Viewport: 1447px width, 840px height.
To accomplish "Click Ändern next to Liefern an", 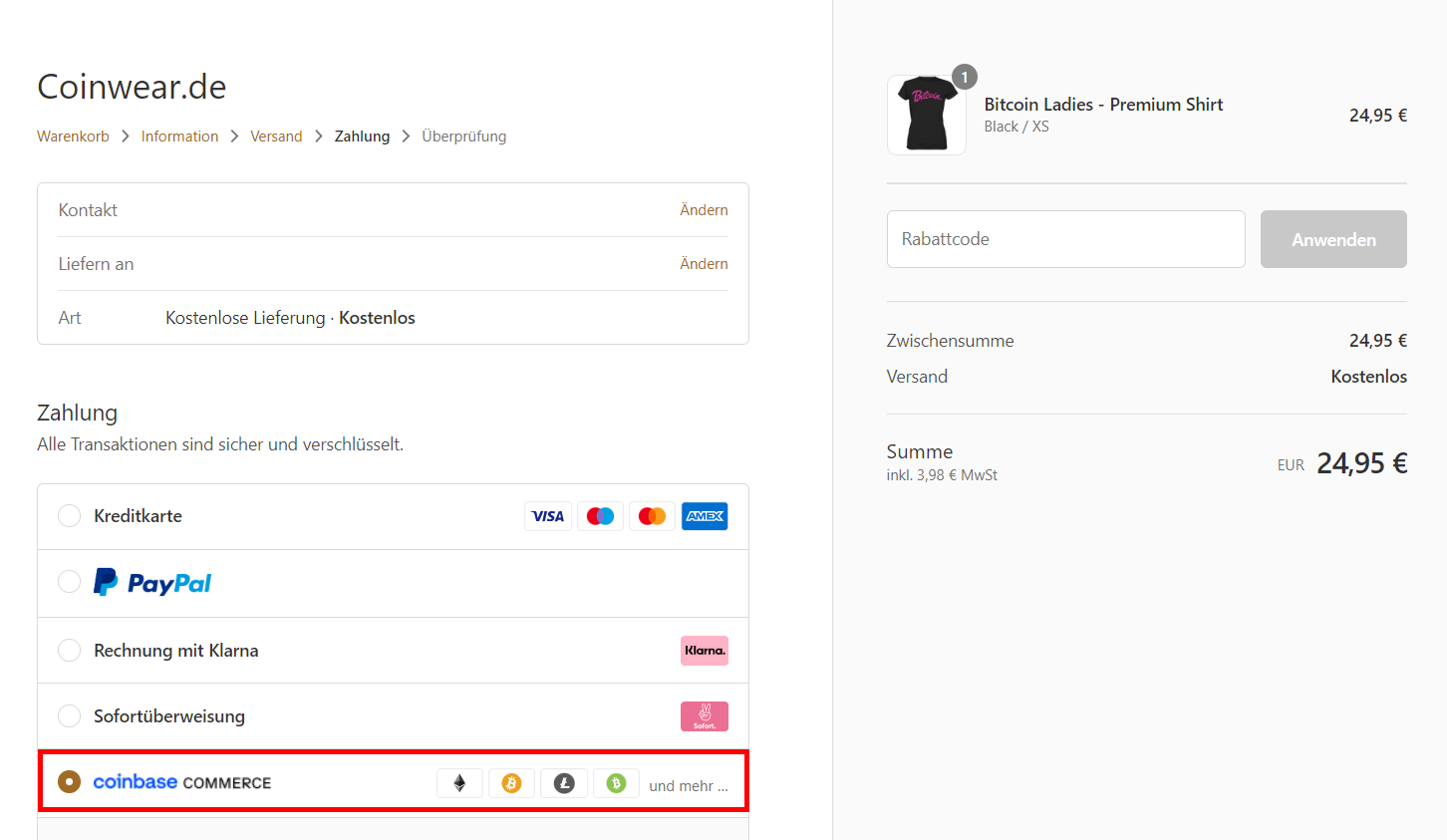I will click(704, 264).
